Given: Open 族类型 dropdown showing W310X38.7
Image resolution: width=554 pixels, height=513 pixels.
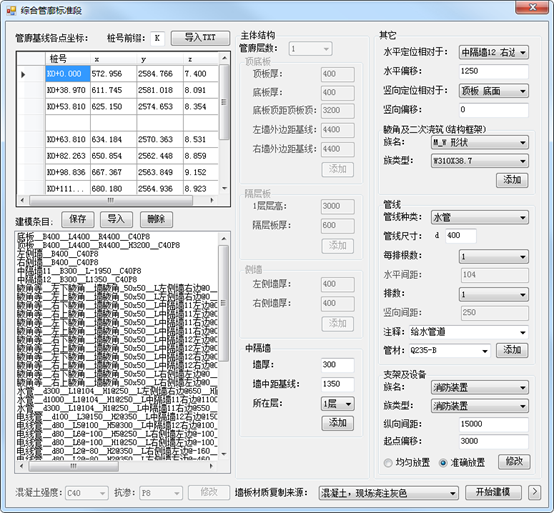Looking at the screenshot, I should point(480,161).
